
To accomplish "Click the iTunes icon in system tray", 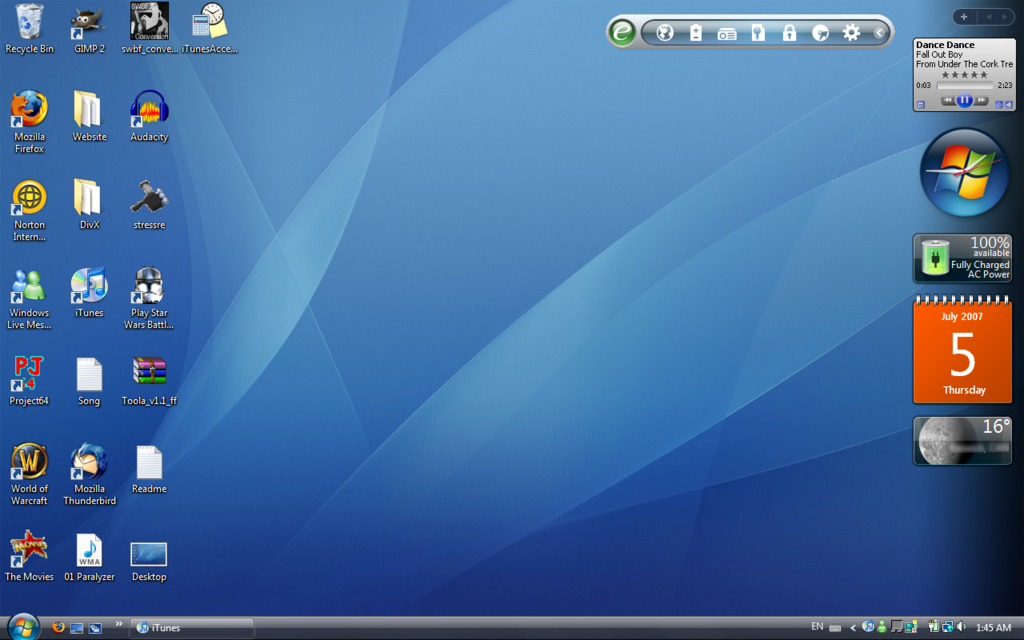I will coord(867,626).
